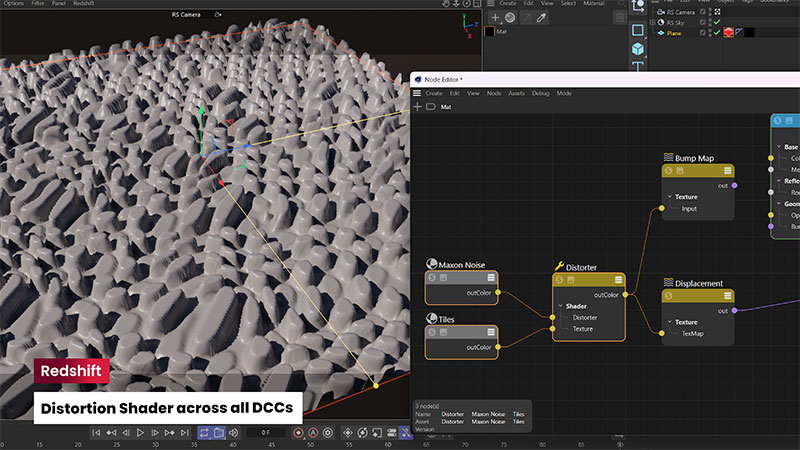Image resolution: width=800 pixels, height=450 pixels.
Task: Toggle the autokeying button
Action: [313, 433]
